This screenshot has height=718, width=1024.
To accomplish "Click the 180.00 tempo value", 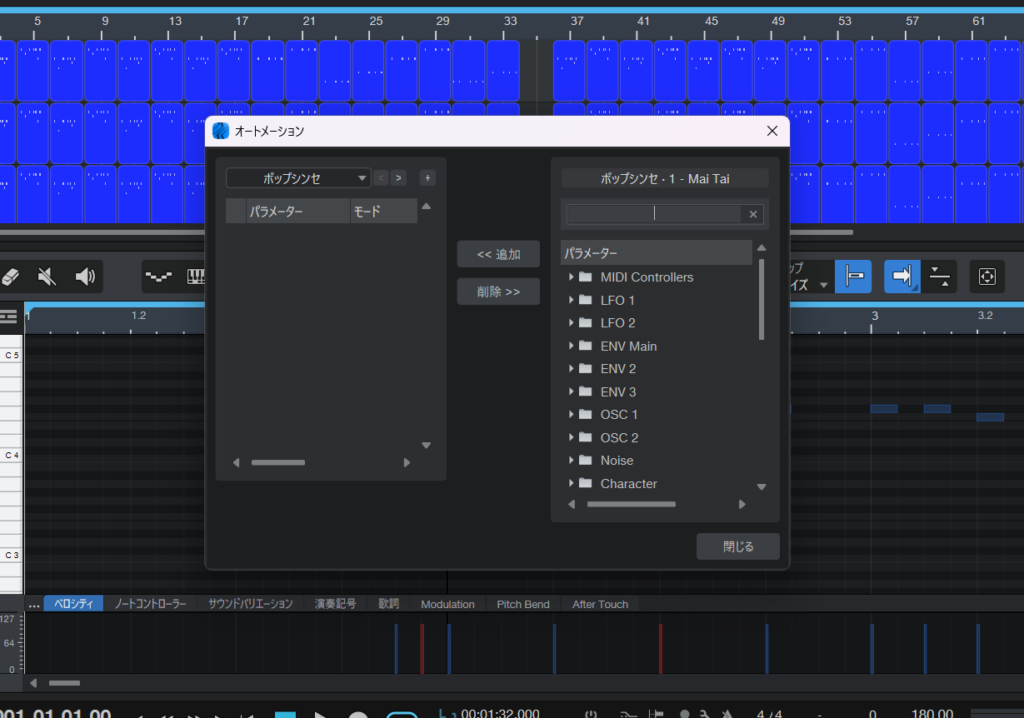I will 932,713.
